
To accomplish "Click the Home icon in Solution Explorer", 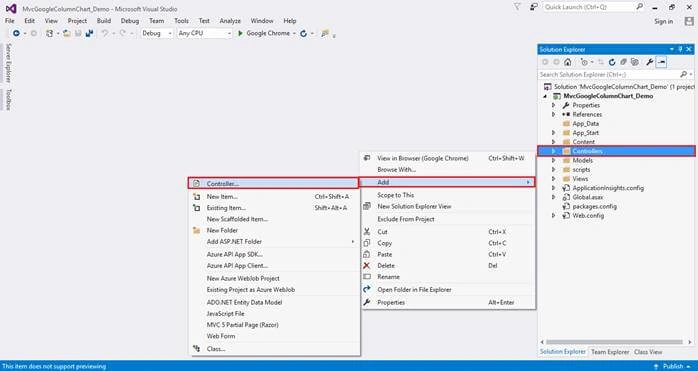I will coord(568,62).
